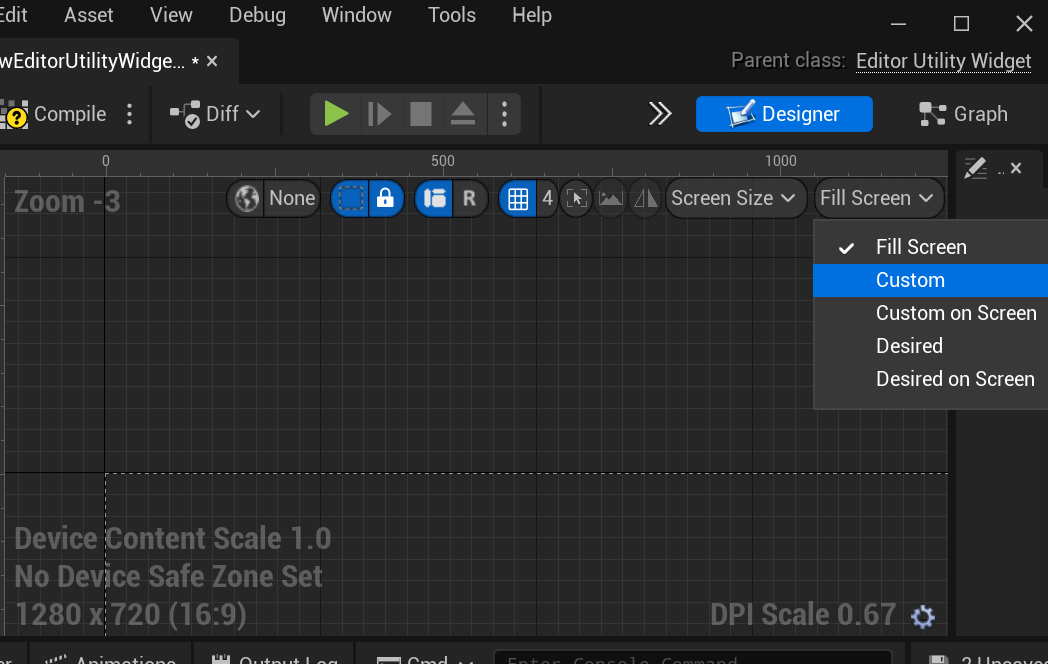This screenshot has width=1048, height=664.
Task: Open the Diff dropdown
Action: [215, 114]
